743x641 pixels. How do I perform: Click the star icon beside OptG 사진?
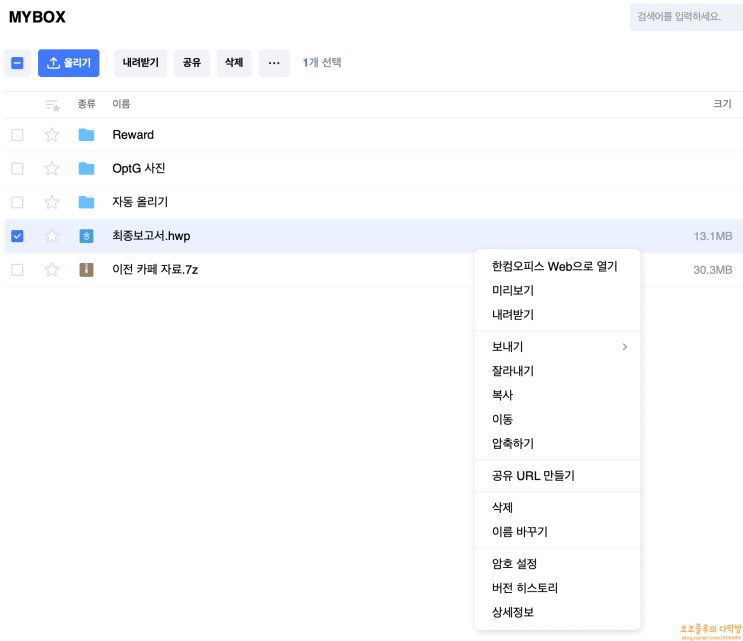(x=52, y=168)
